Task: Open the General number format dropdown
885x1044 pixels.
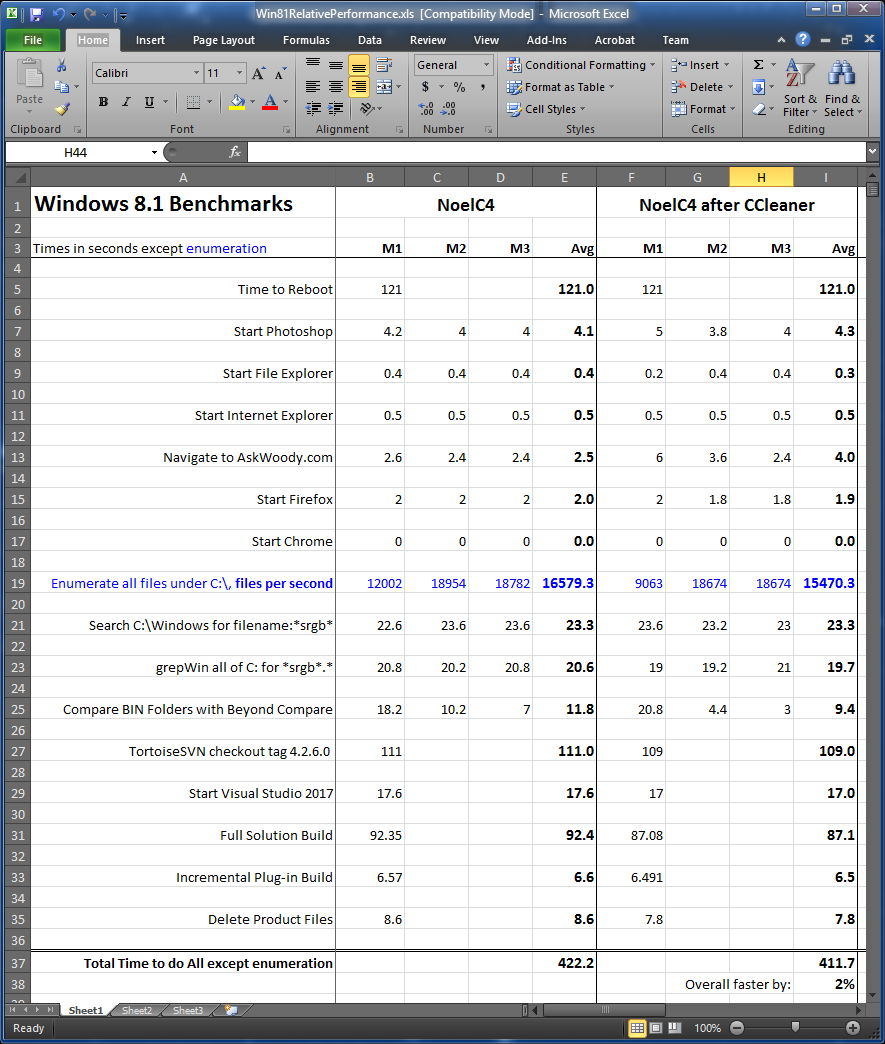Action: (486, 65)
